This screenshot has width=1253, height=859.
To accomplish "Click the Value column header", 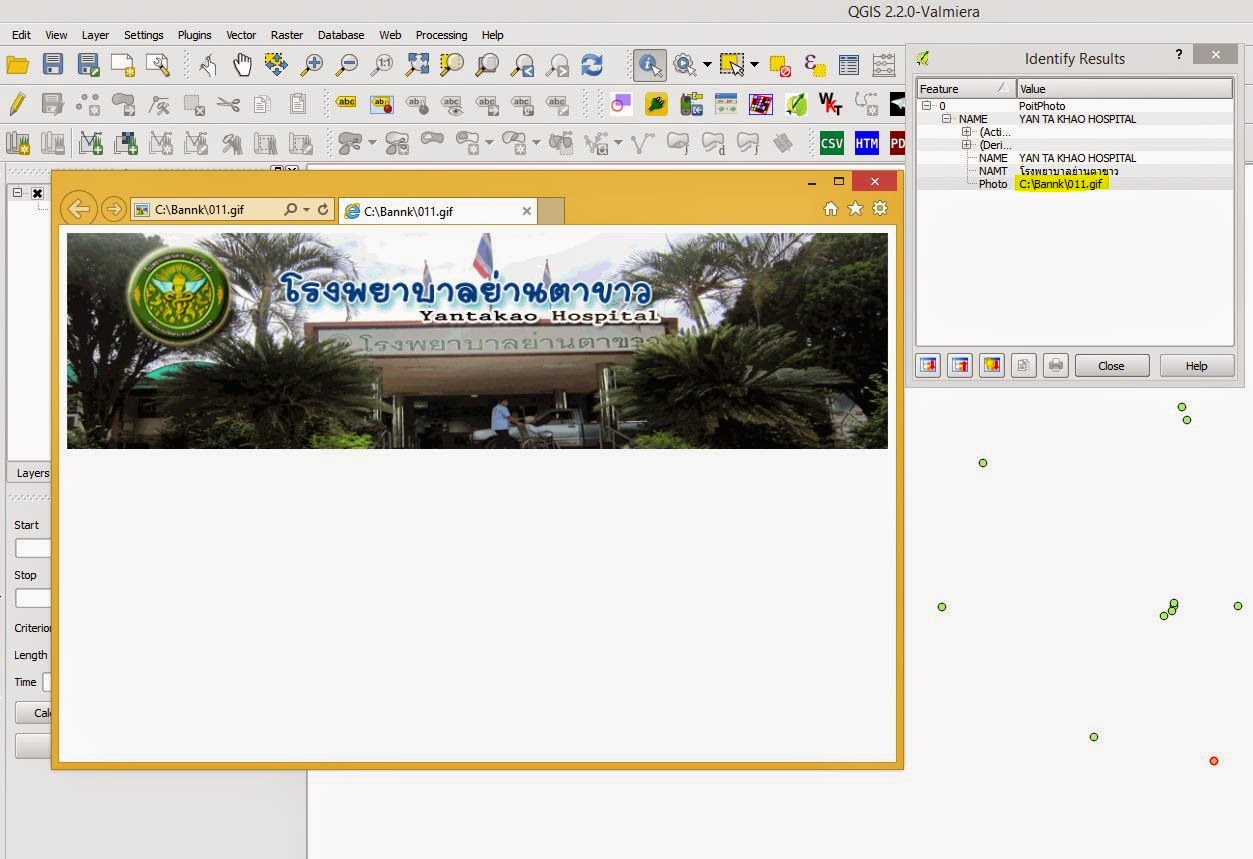I will coord(1125,89).
